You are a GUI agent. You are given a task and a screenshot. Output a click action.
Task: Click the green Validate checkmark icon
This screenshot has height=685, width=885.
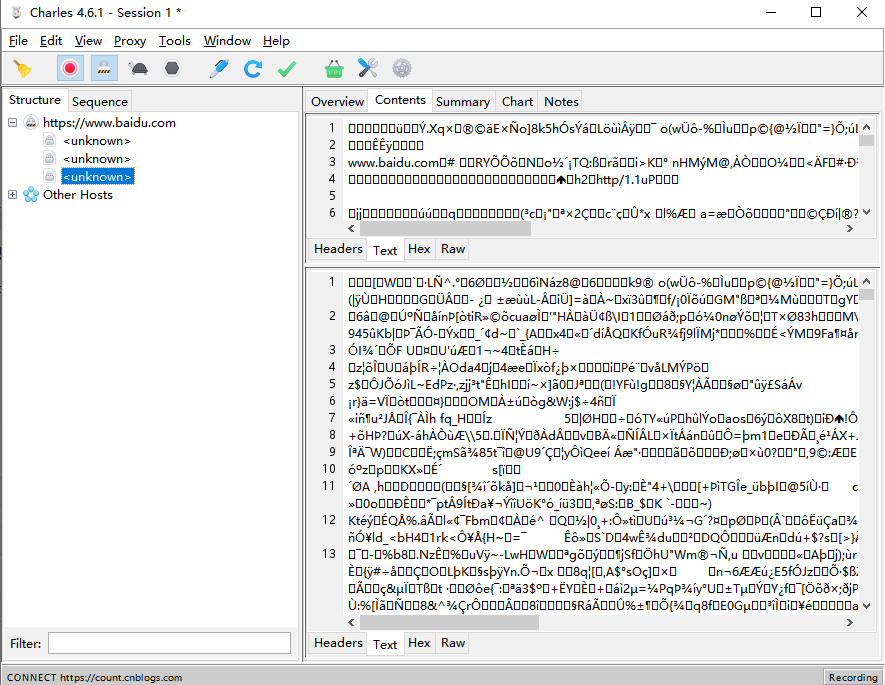point(287,69)
